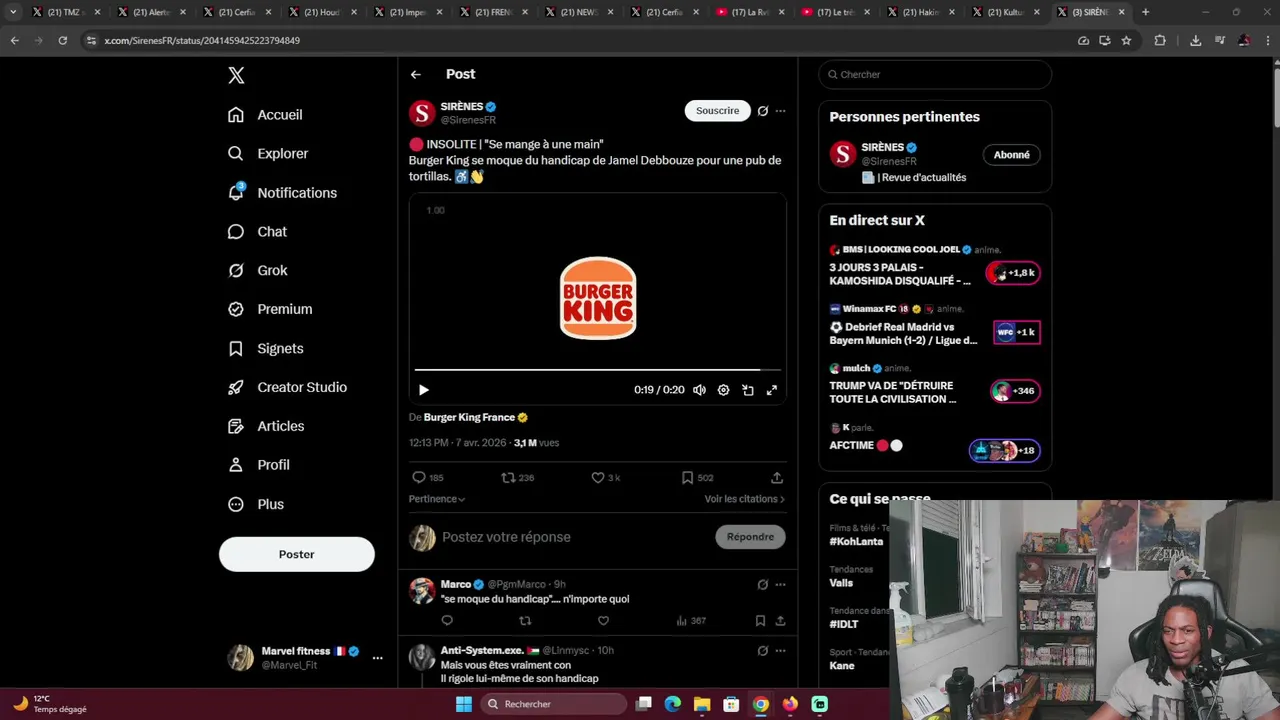Click the views icon showing 367
The width and height of the screenshot is (1280, 720).
(x=691, y=621)
